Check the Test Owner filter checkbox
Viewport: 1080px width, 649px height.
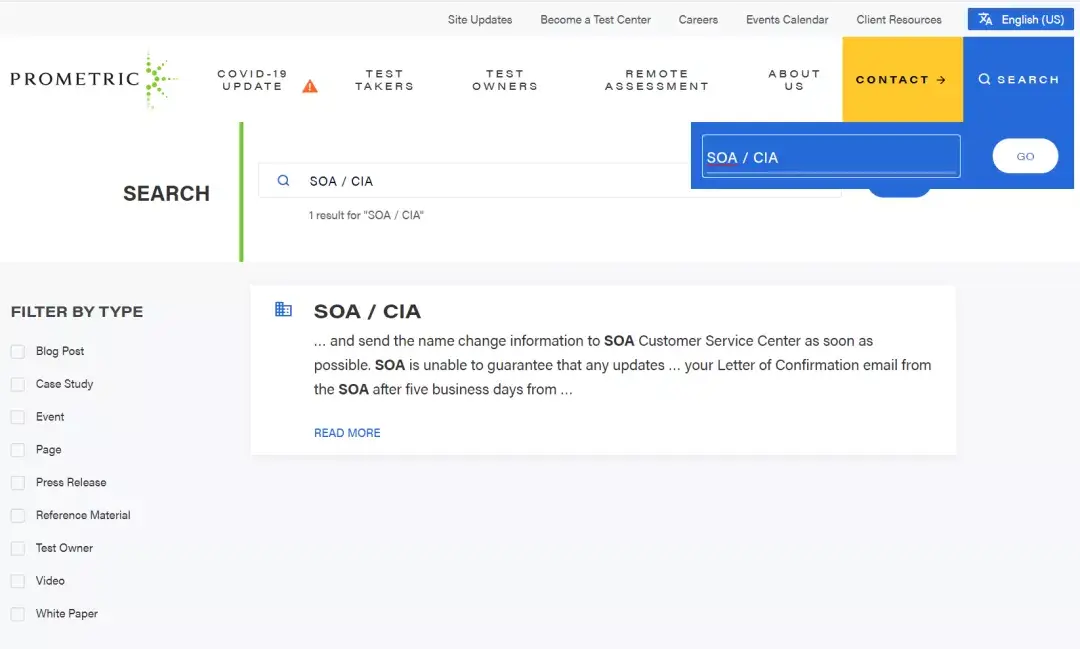tap(18, 548)
